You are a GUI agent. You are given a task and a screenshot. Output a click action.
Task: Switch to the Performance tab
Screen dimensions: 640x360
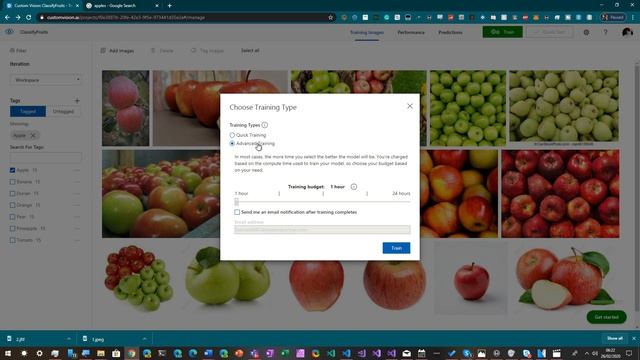coord(411,32)
